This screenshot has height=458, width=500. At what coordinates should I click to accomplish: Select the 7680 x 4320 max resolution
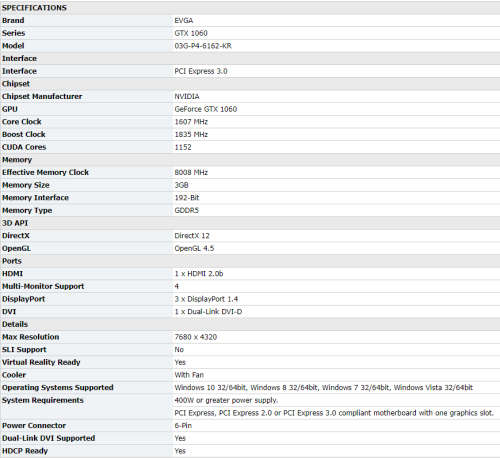(196, 337)
